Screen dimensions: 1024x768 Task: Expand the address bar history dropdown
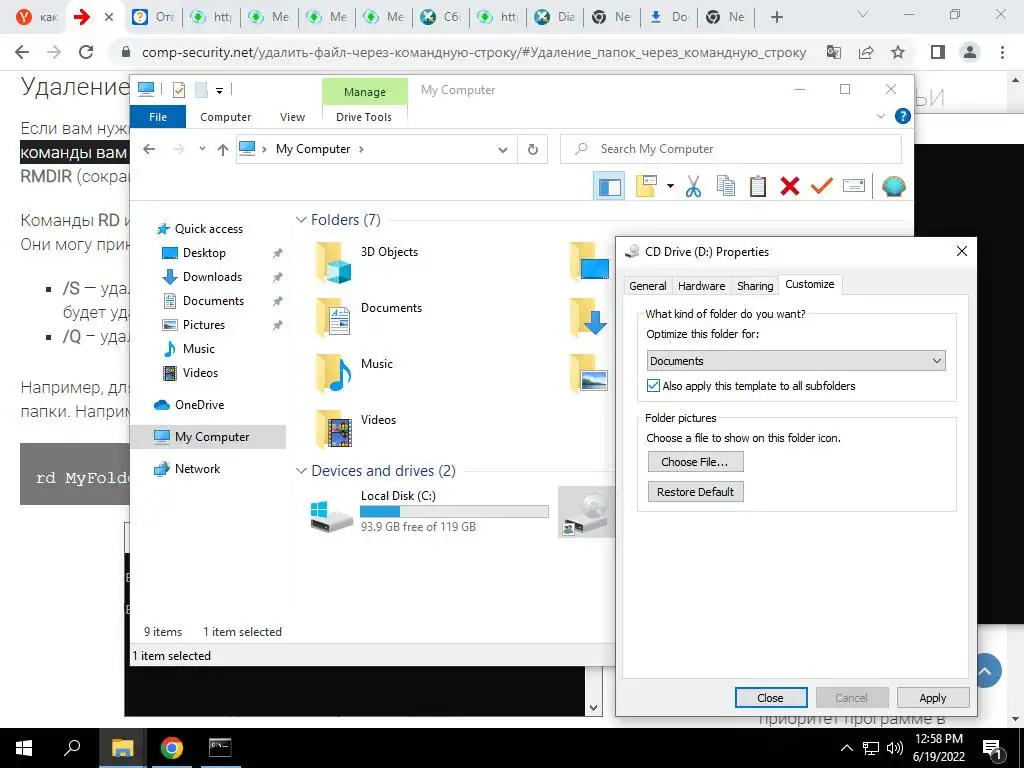503,150
